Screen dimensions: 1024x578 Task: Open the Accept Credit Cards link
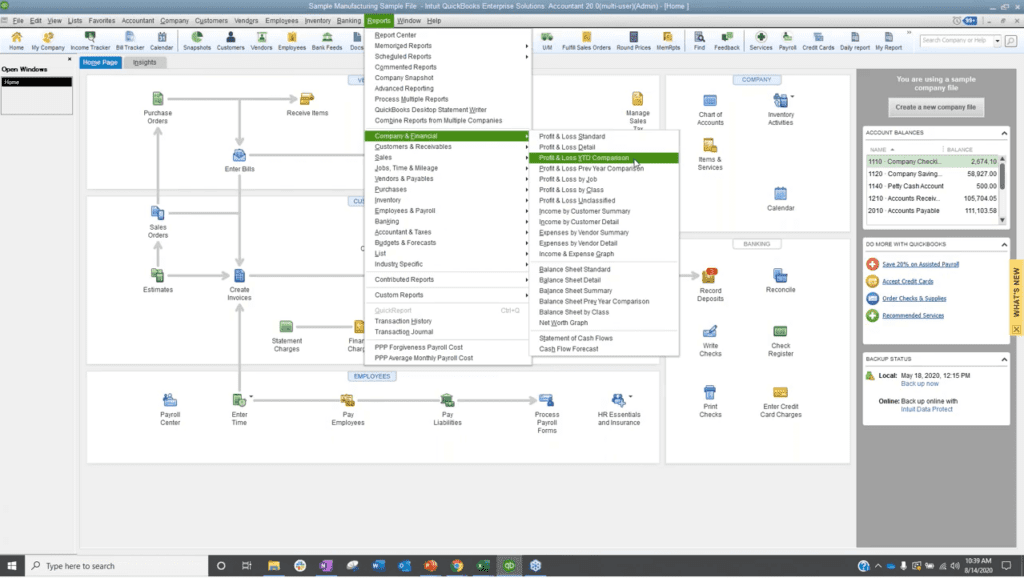click(x=907, y=281)
